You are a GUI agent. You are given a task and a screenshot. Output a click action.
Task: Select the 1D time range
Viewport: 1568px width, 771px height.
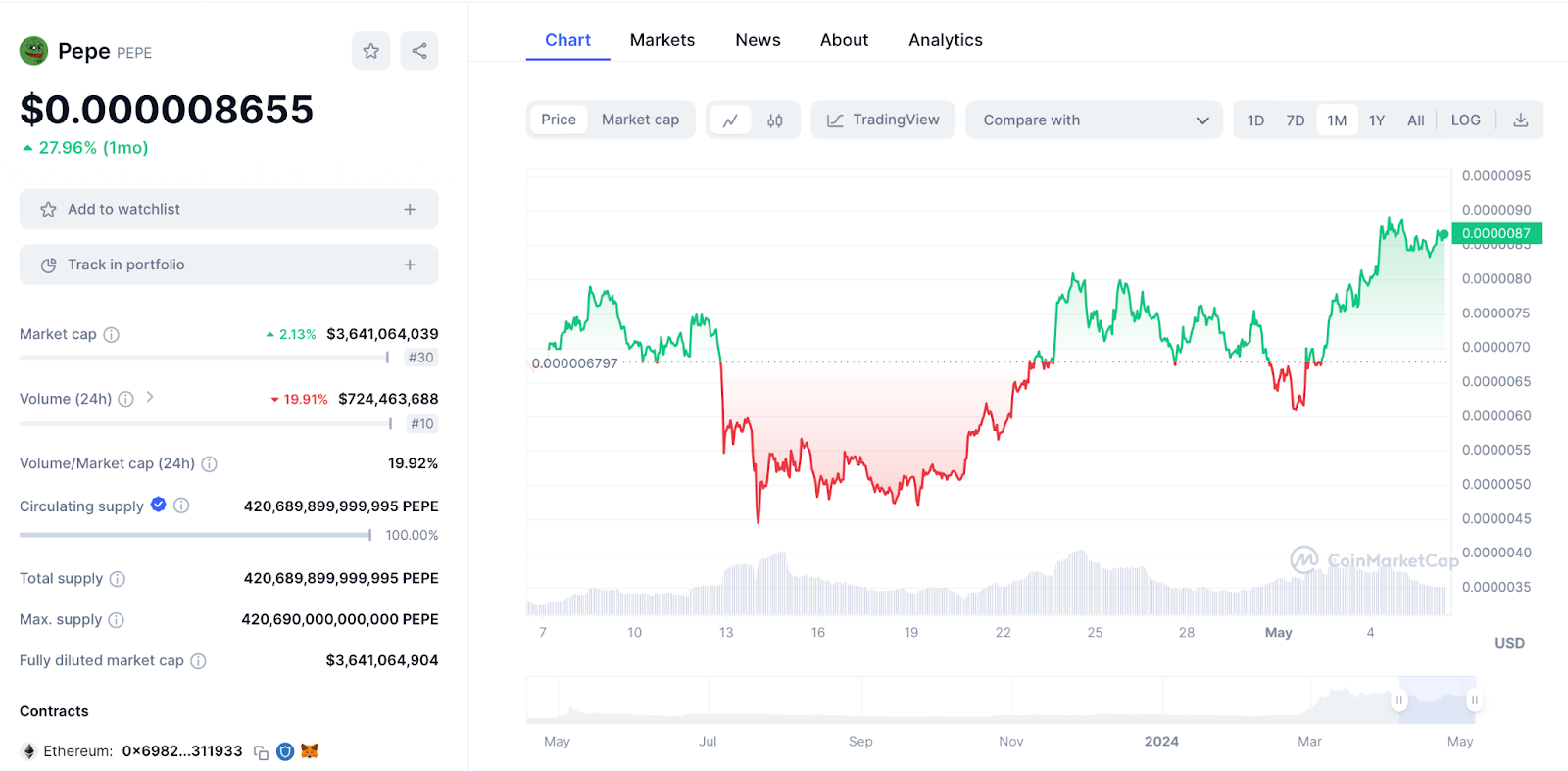1255,120
